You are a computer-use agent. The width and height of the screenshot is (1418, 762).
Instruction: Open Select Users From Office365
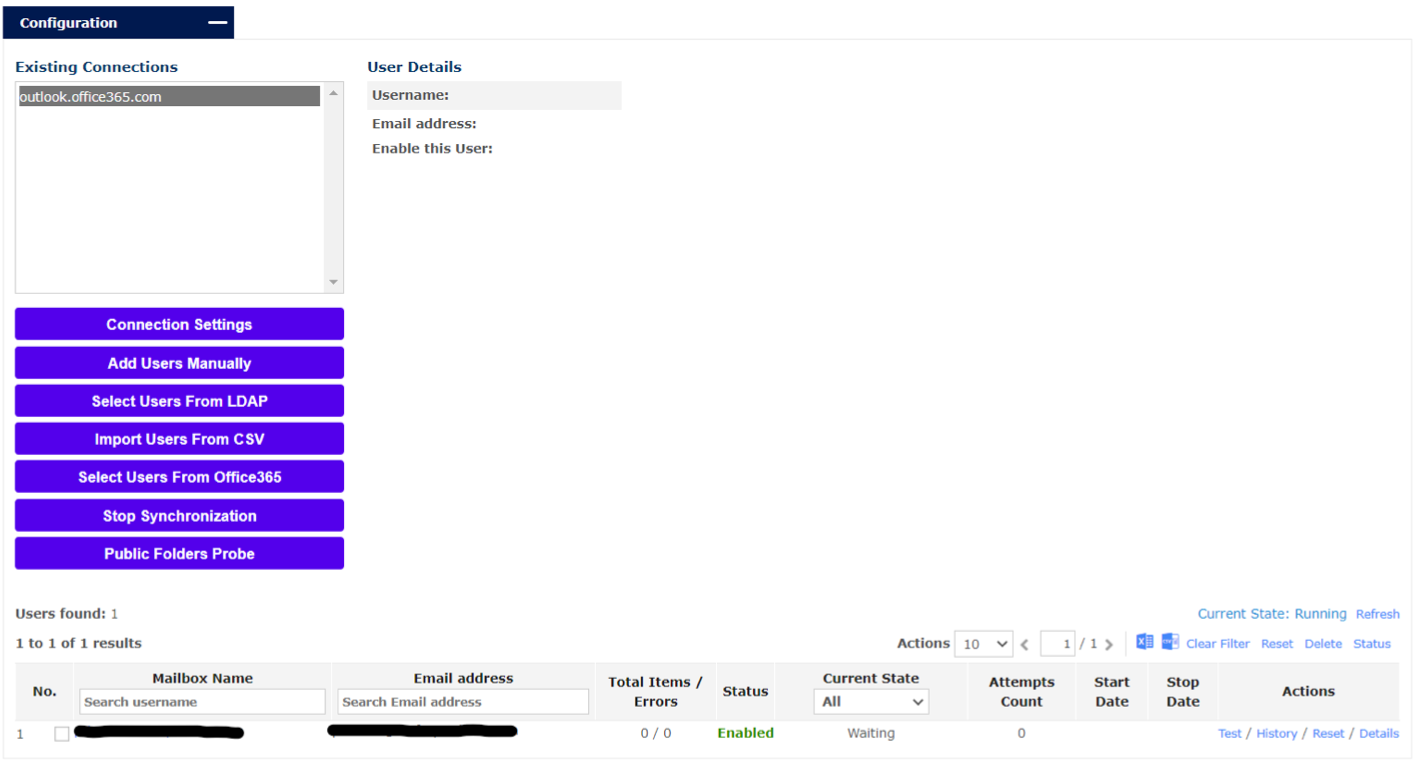pos(179,477)
